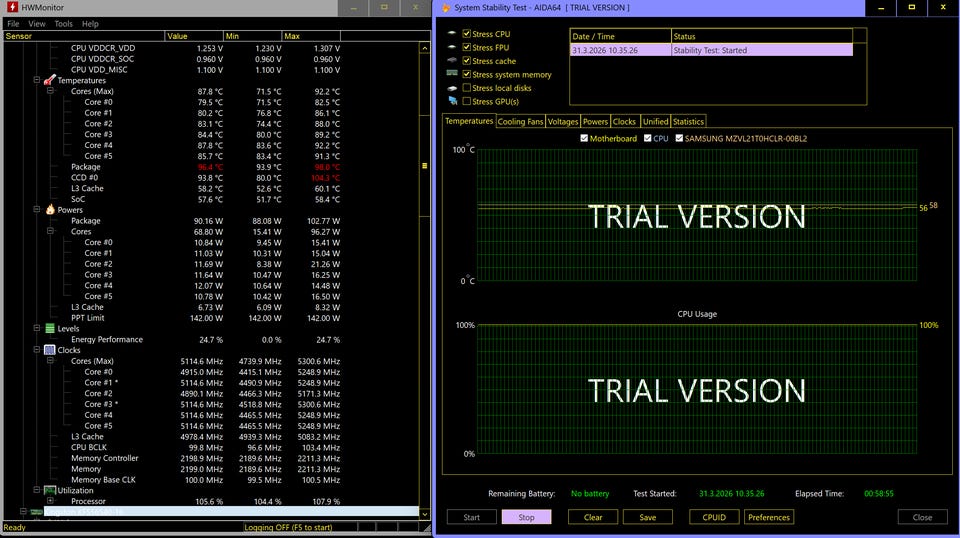
Task: Click the green Levels icon
Action: [x=49, y=328]
